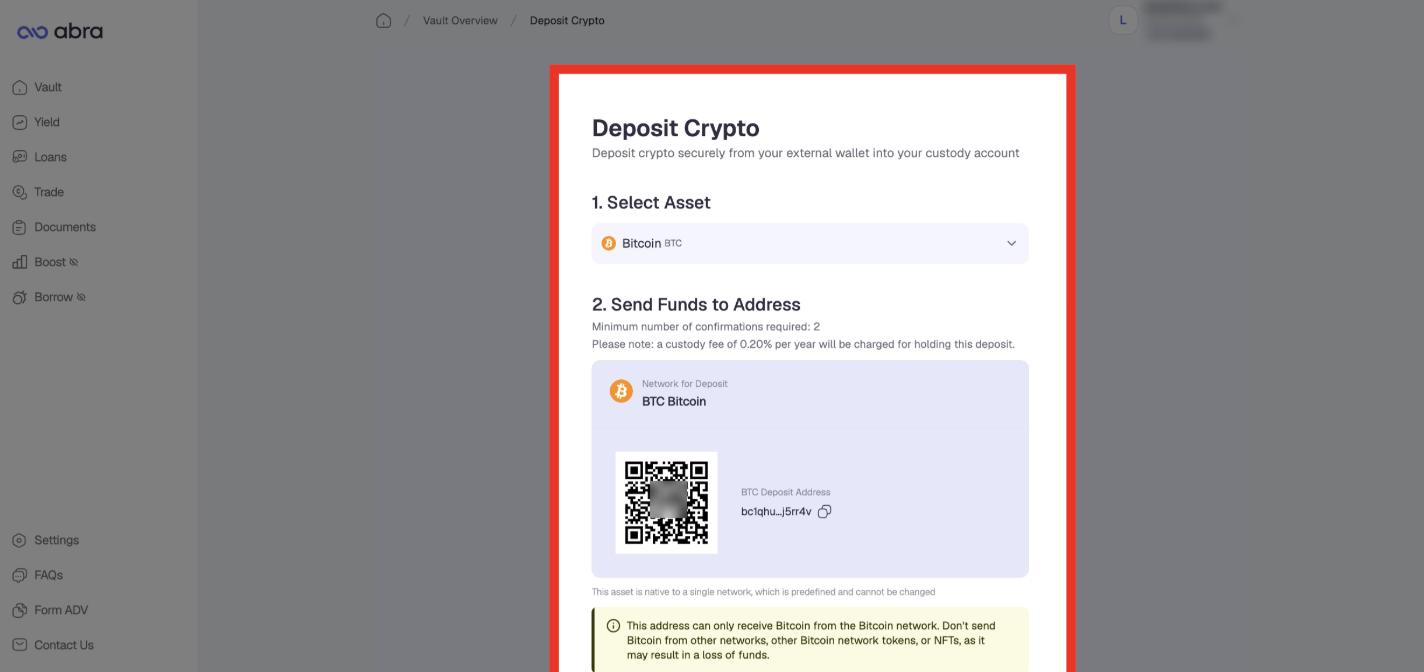
Task: Select the Borrow sidebar icon
Action: (x=19, y=297)
